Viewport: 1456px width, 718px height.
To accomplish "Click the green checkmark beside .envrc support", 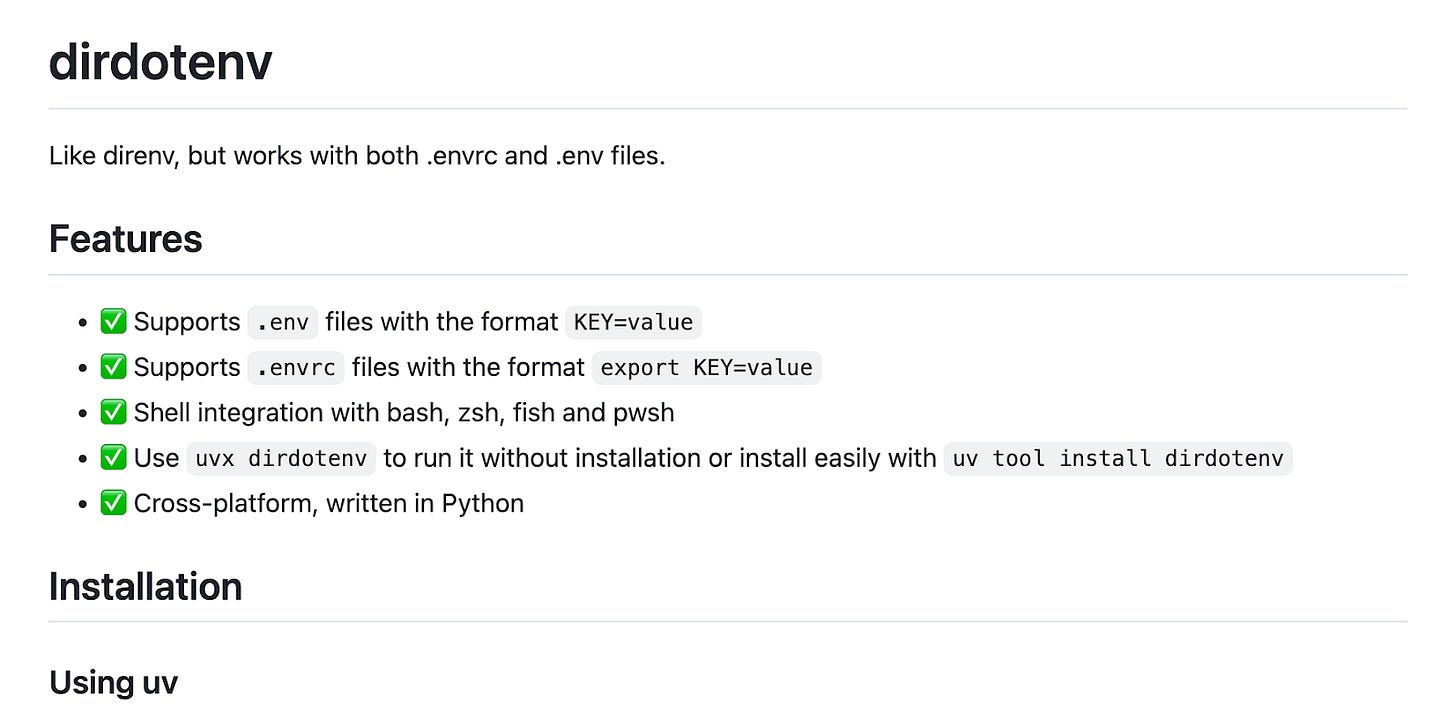I will coord(113,367).
